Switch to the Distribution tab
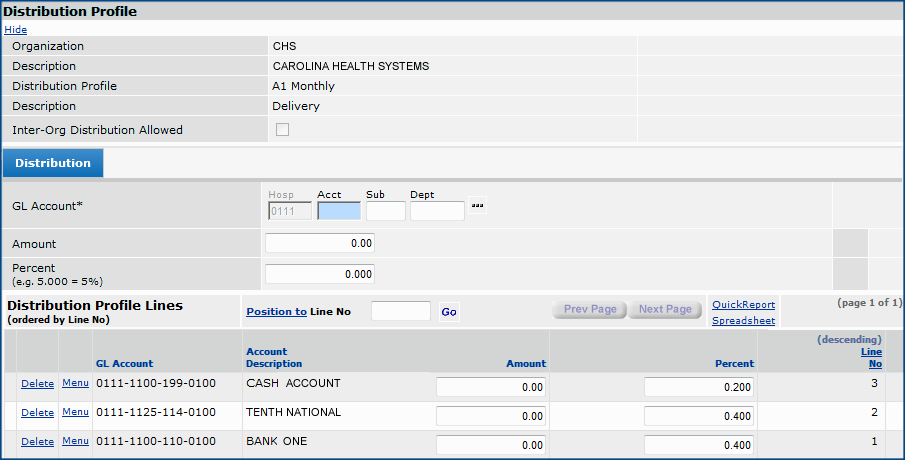905x460 pixels. pyautogui.click(x=53, y=163)
